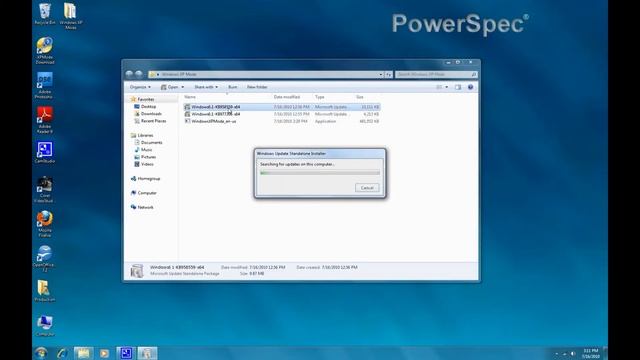This screenshot has height=360, width=640.
Task: Refresh the Explorer address bar location
Action: pyautogui.click(x=389, y=75)
